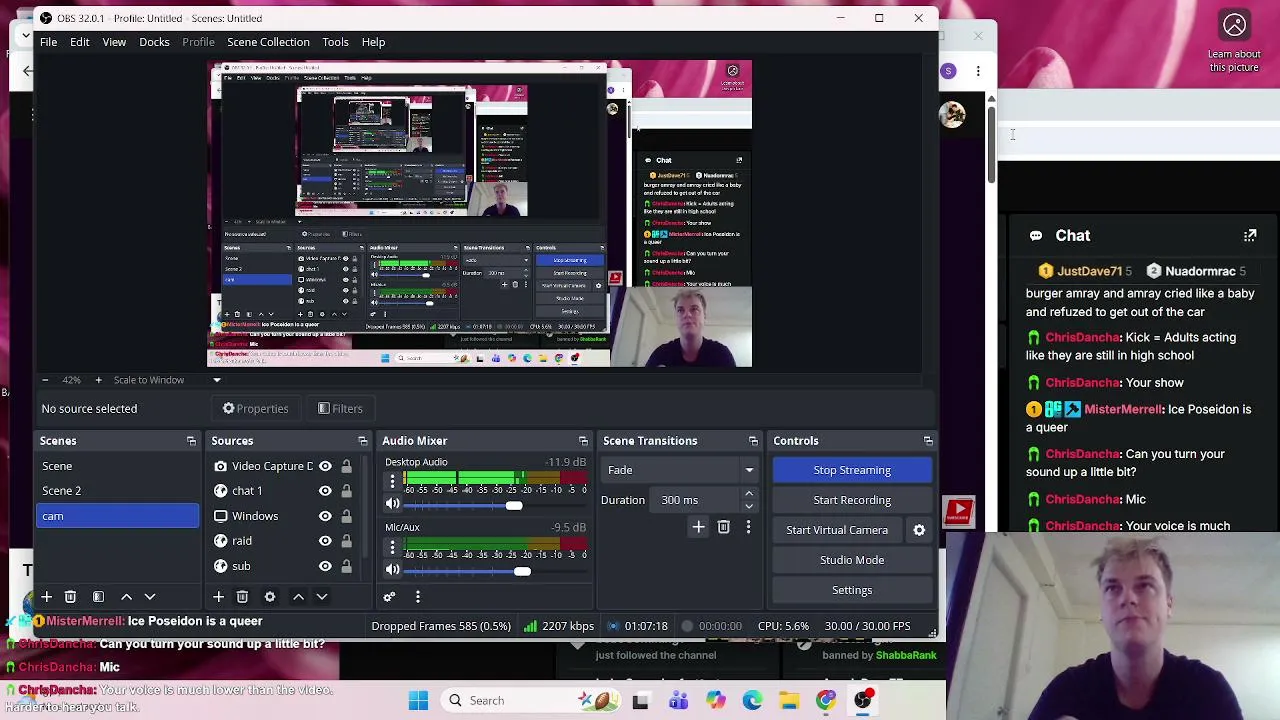Screen dimensions: 1280x720
Task: Remove the selected scene with the trash icon
Action: pos(70,597)
